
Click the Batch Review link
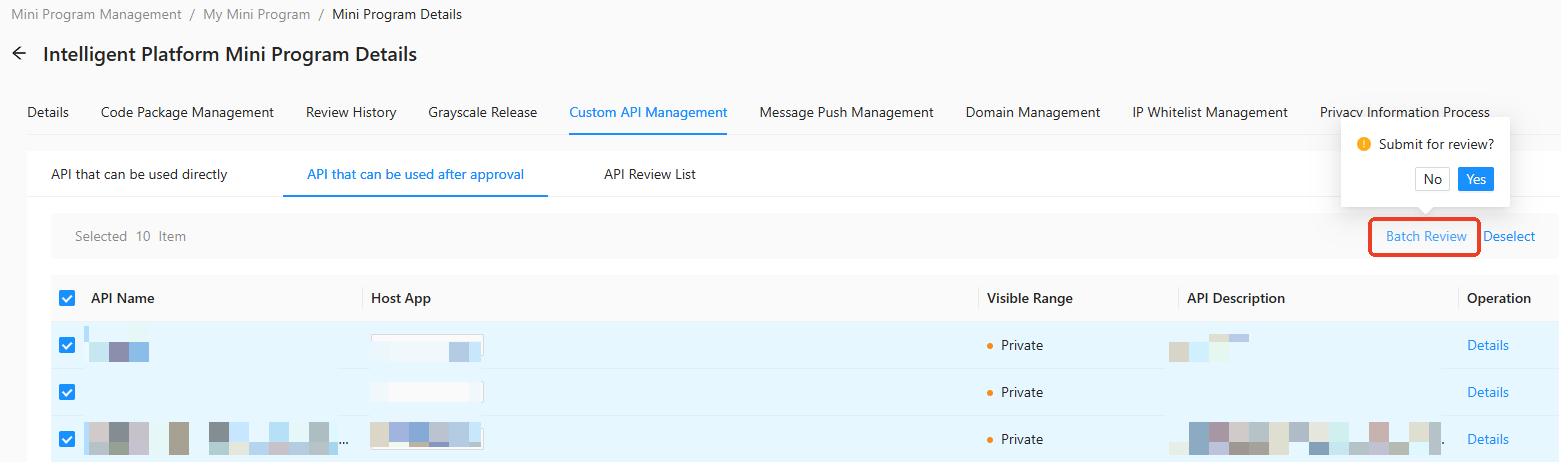tap(1426, 237)
